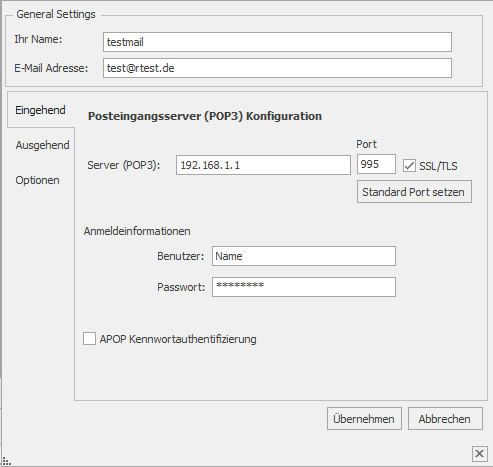
Task: Focus the Passwort field
Action: [304, 287]
